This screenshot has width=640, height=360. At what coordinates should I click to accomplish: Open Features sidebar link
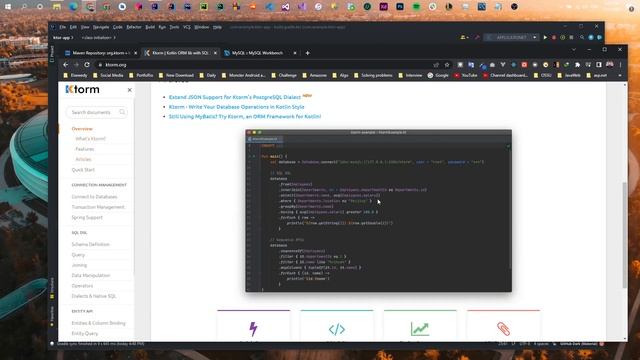[84, 149]
